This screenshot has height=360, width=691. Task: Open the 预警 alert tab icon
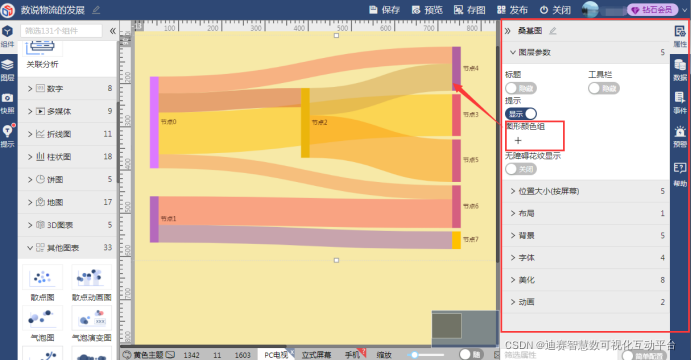pyautogui.click(x=680, y=136)
